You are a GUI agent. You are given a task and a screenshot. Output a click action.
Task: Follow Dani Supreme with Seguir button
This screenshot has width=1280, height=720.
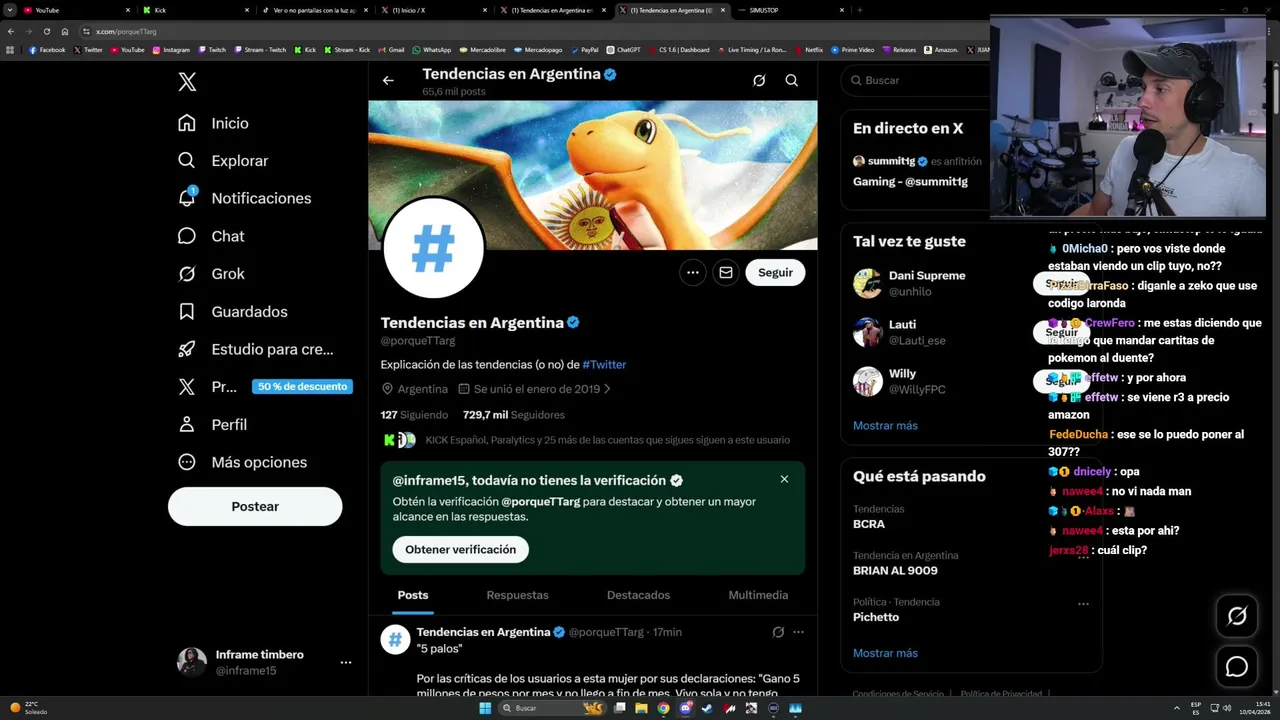(x=1061, y=284)
